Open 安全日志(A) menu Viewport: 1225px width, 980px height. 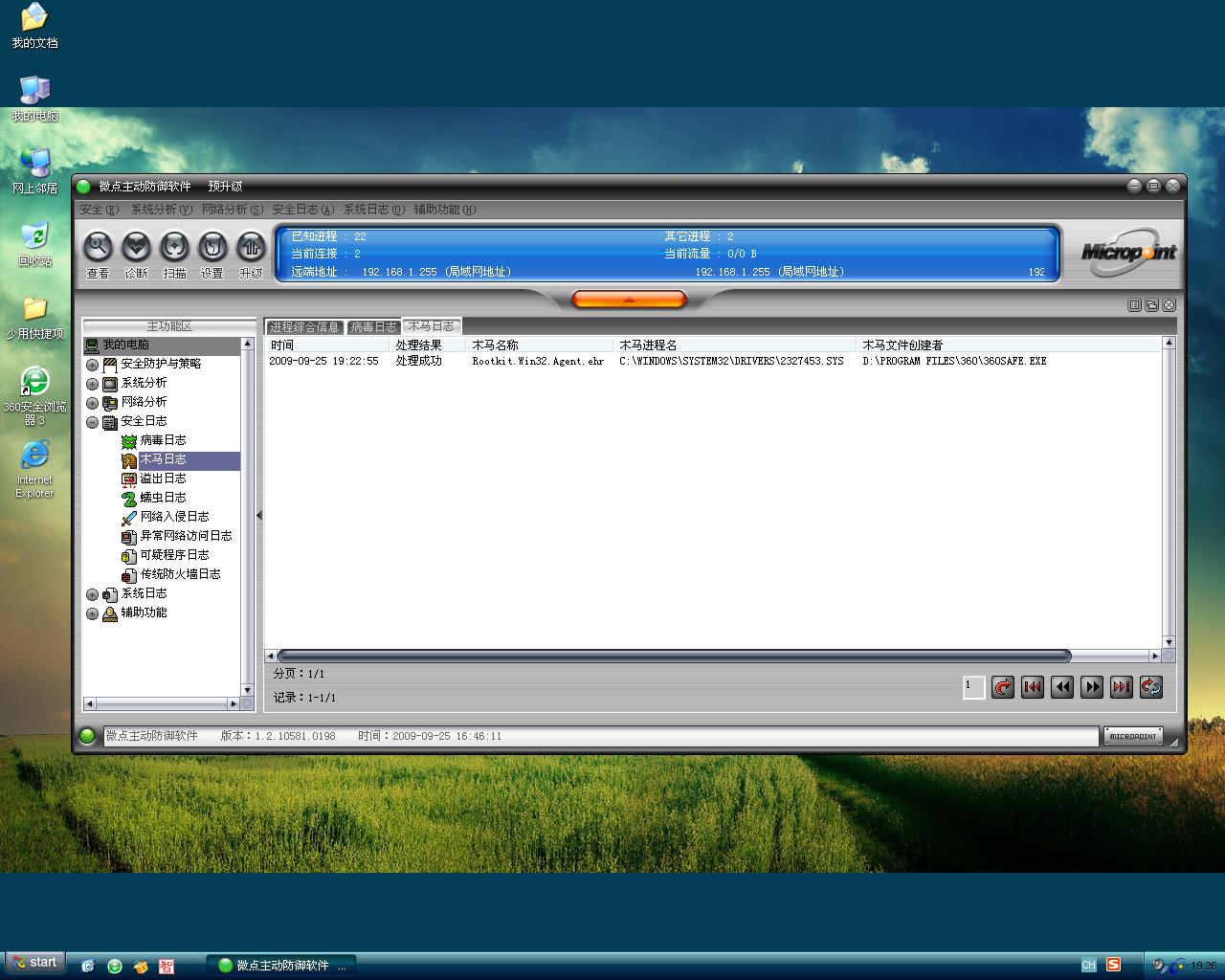pyautogui.click(x=302, y=209)
